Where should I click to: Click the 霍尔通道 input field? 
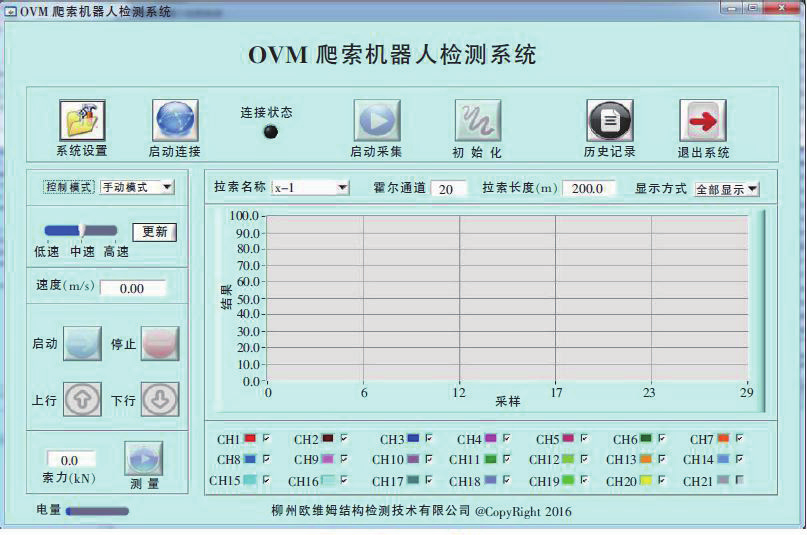pos(449,188)
